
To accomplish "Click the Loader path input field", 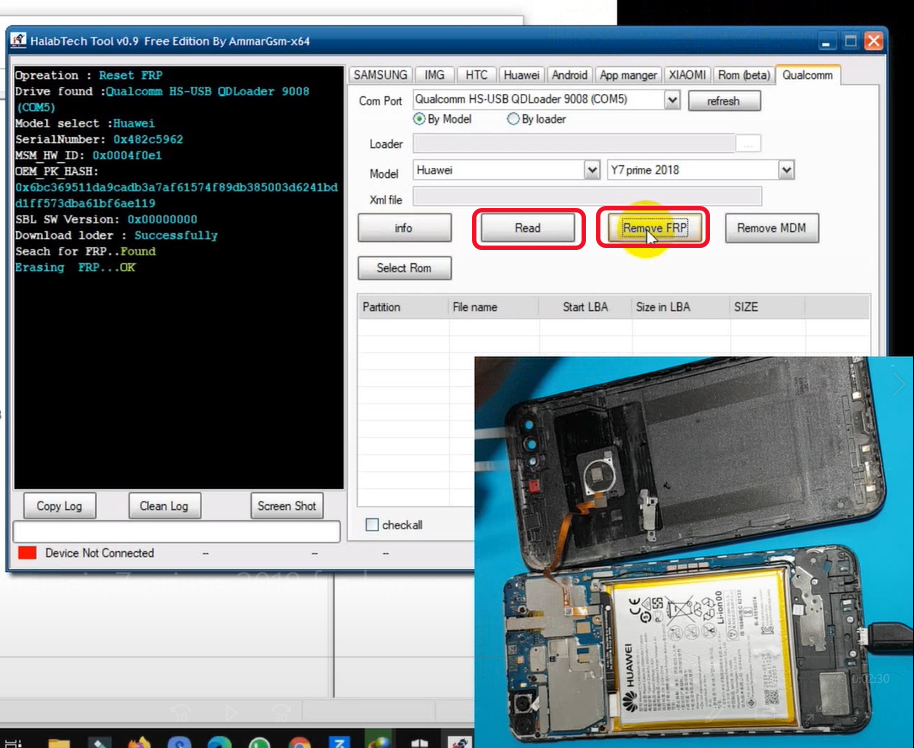I will (574, 143).
